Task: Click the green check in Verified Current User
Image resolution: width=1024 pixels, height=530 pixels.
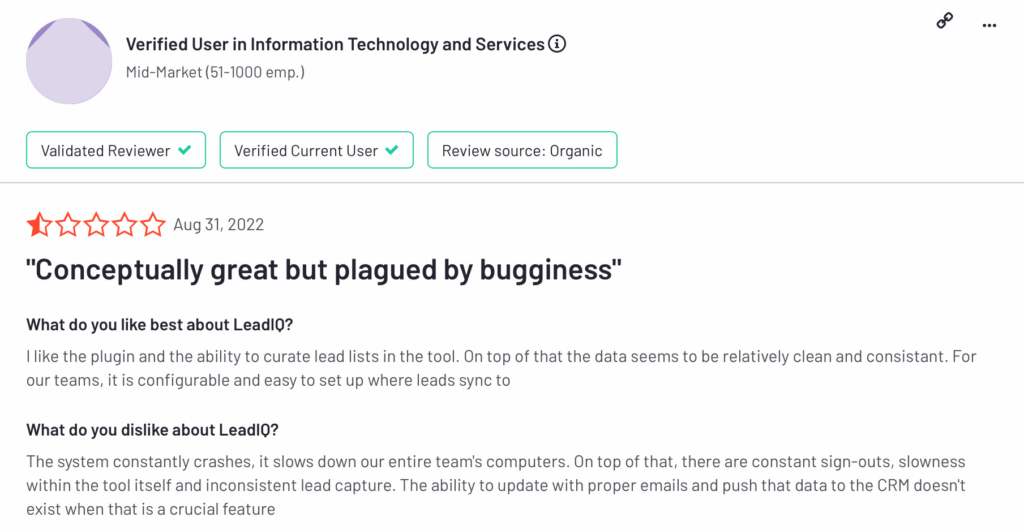Action: (x=392, y=150)
